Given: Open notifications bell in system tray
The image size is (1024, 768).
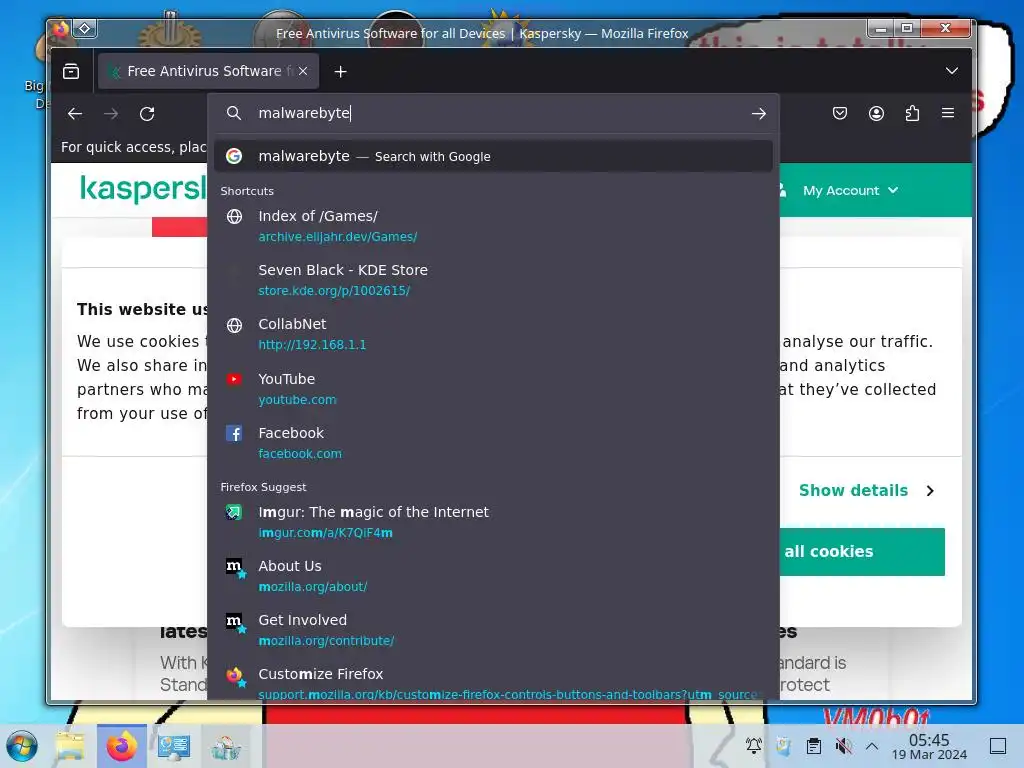Looking at the screenshot, I should click(754, 746).
